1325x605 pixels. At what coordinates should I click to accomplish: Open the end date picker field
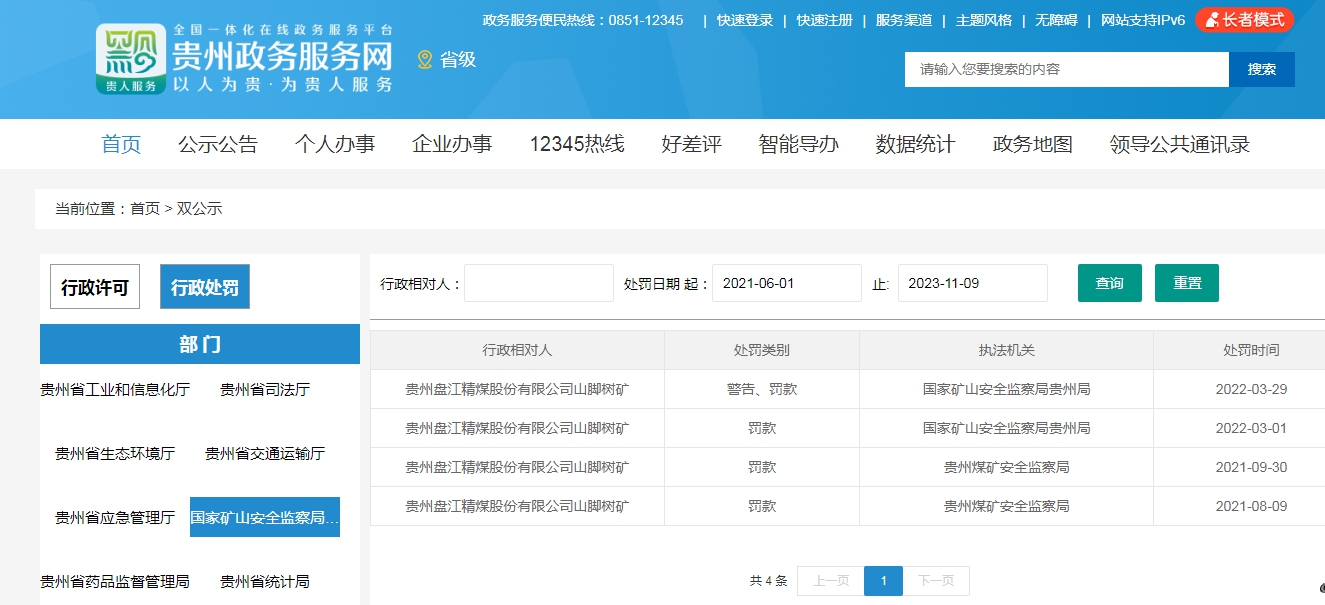972,283
